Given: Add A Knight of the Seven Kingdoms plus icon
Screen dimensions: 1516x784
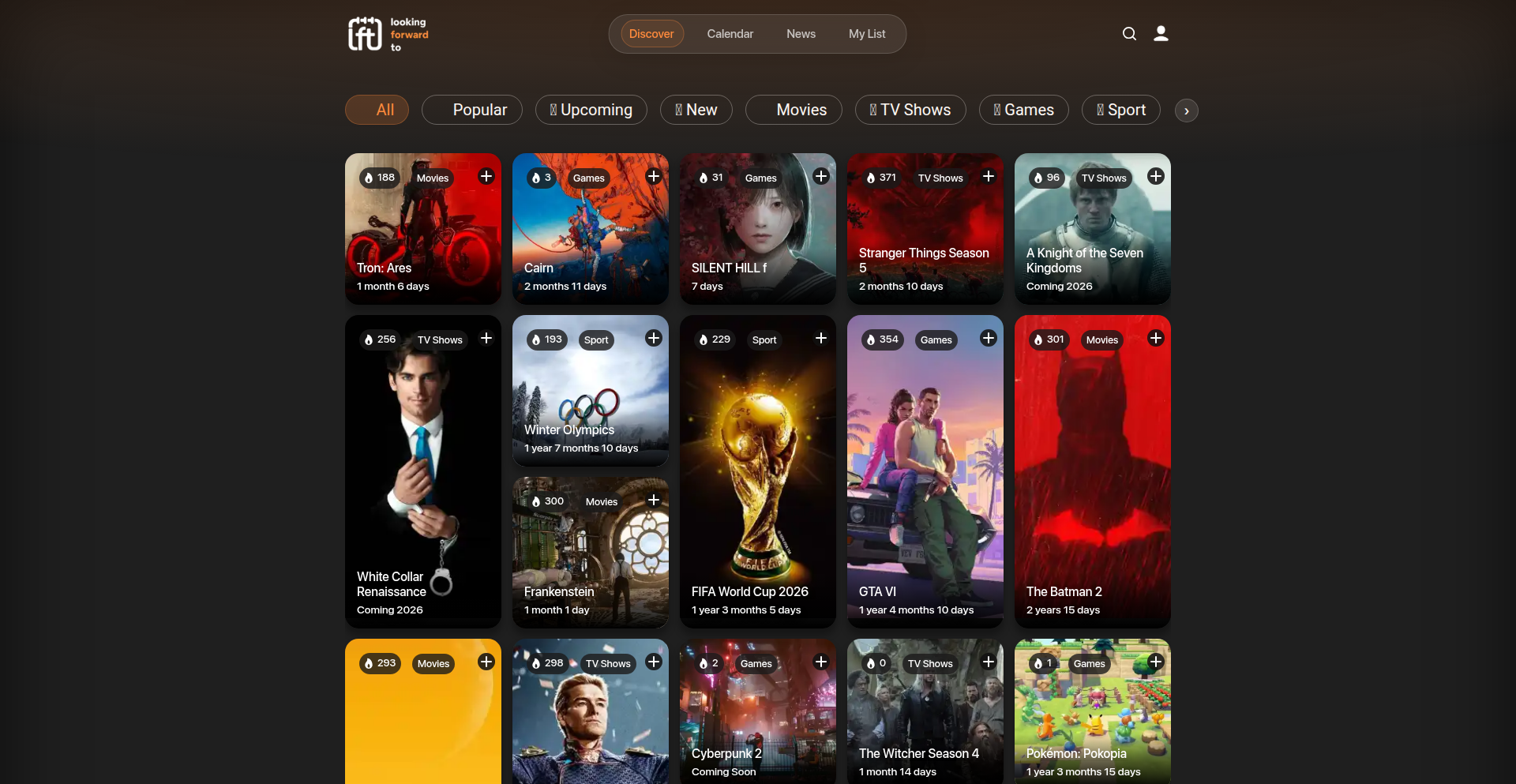Looking at the screenshot, I should tap(1156, 177).
